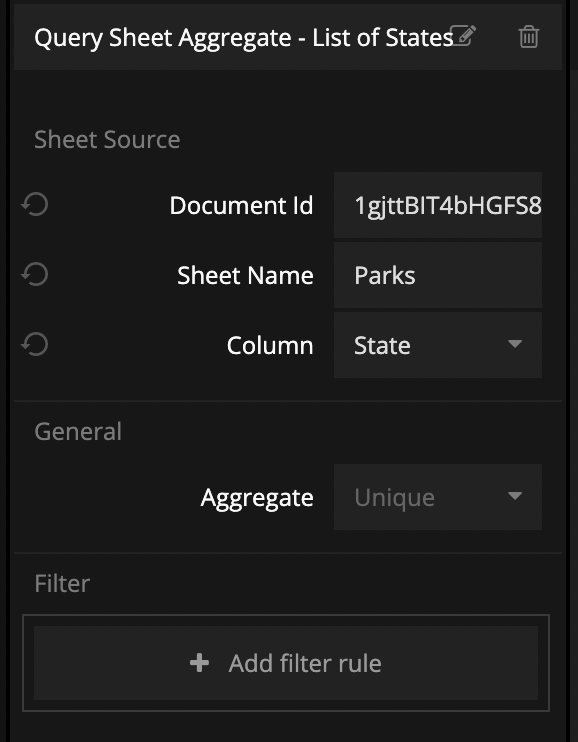Click the revert icon next to Sheet Name
This screenshot has width=578, height=742.
[x=35, y=274]
